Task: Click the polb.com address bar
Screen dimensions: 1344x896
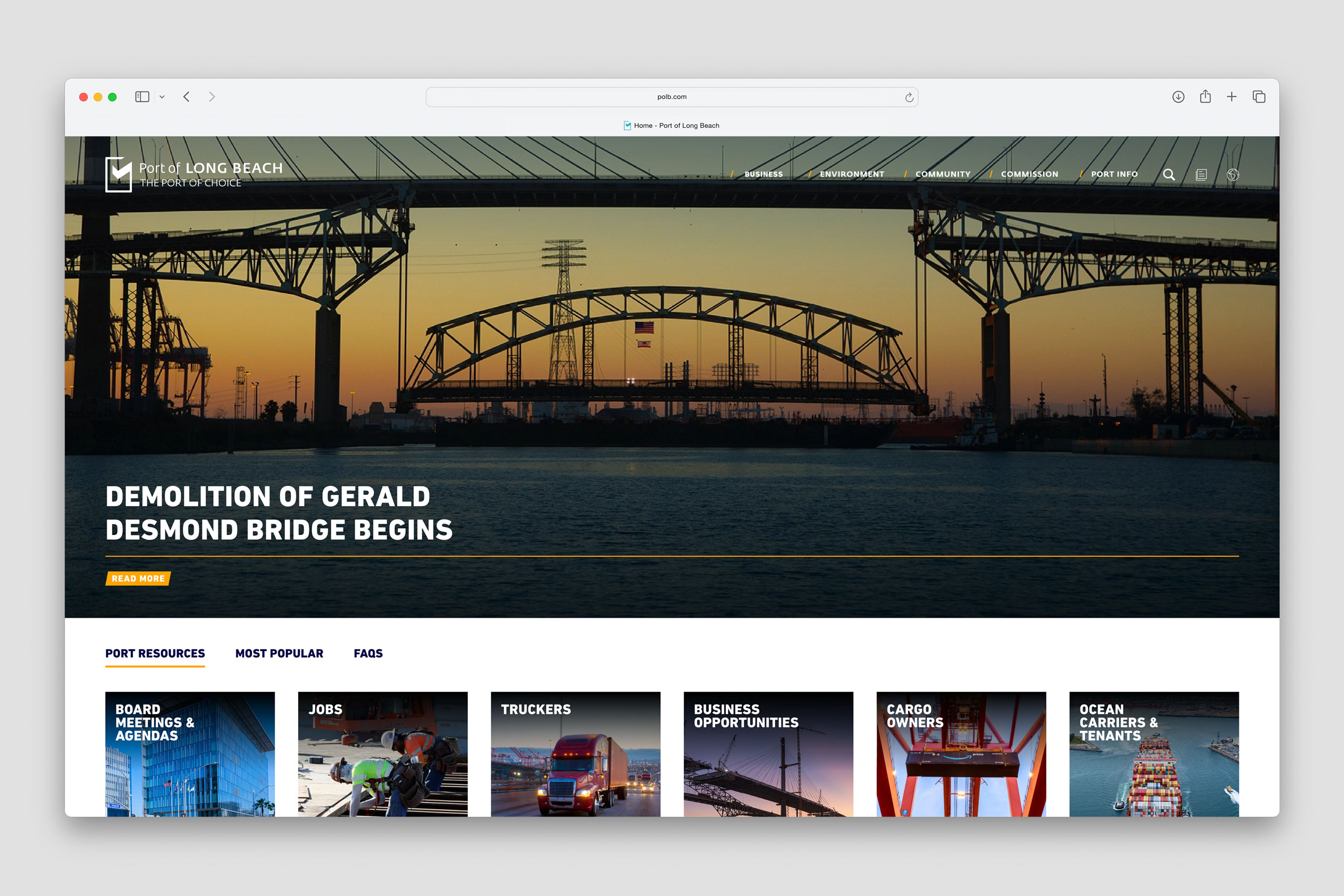Action: pyautogui.click(x=671, y=97)
